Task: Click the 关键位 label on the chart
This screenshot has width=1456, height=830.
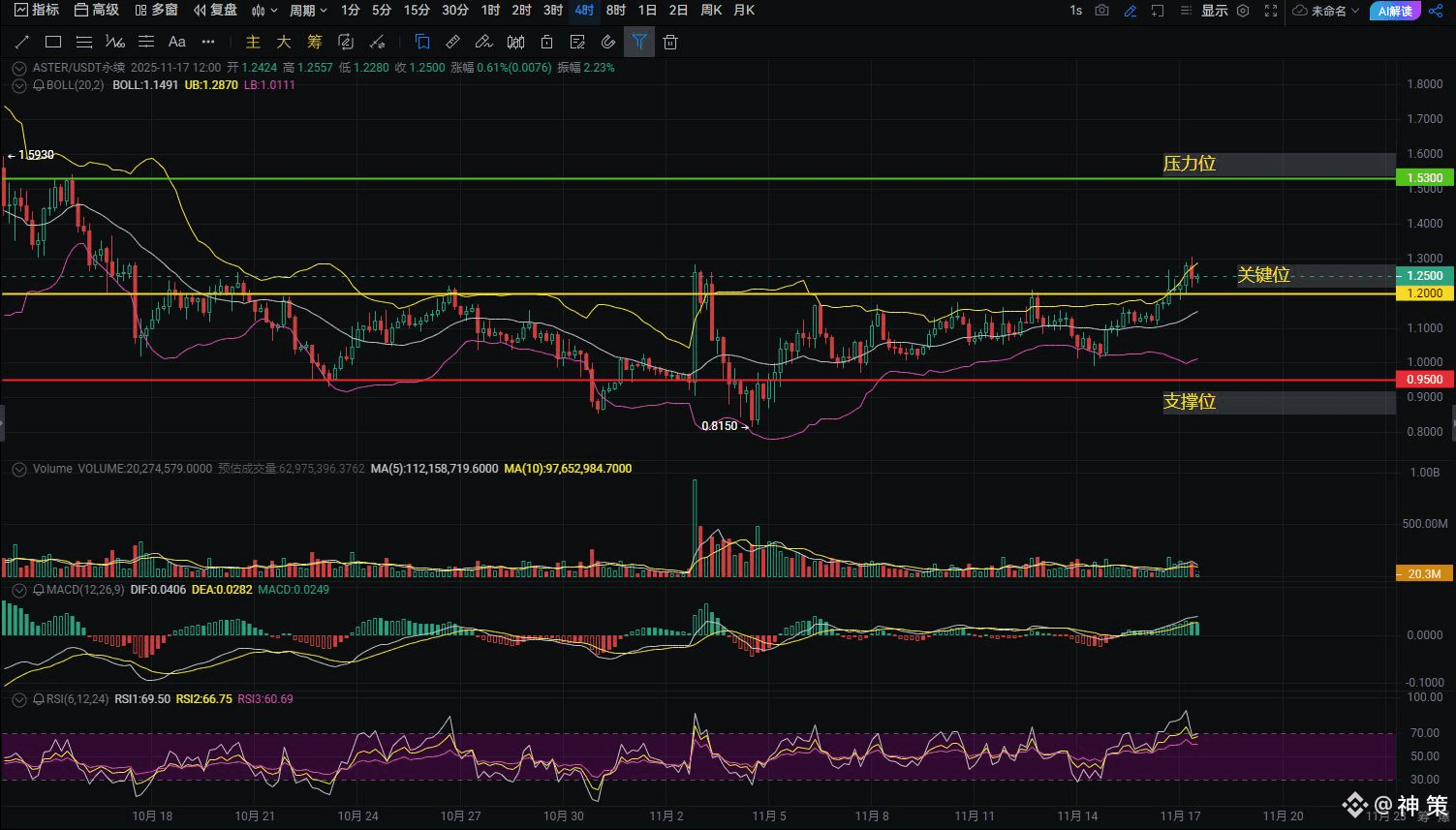Action: point(1263,275)
